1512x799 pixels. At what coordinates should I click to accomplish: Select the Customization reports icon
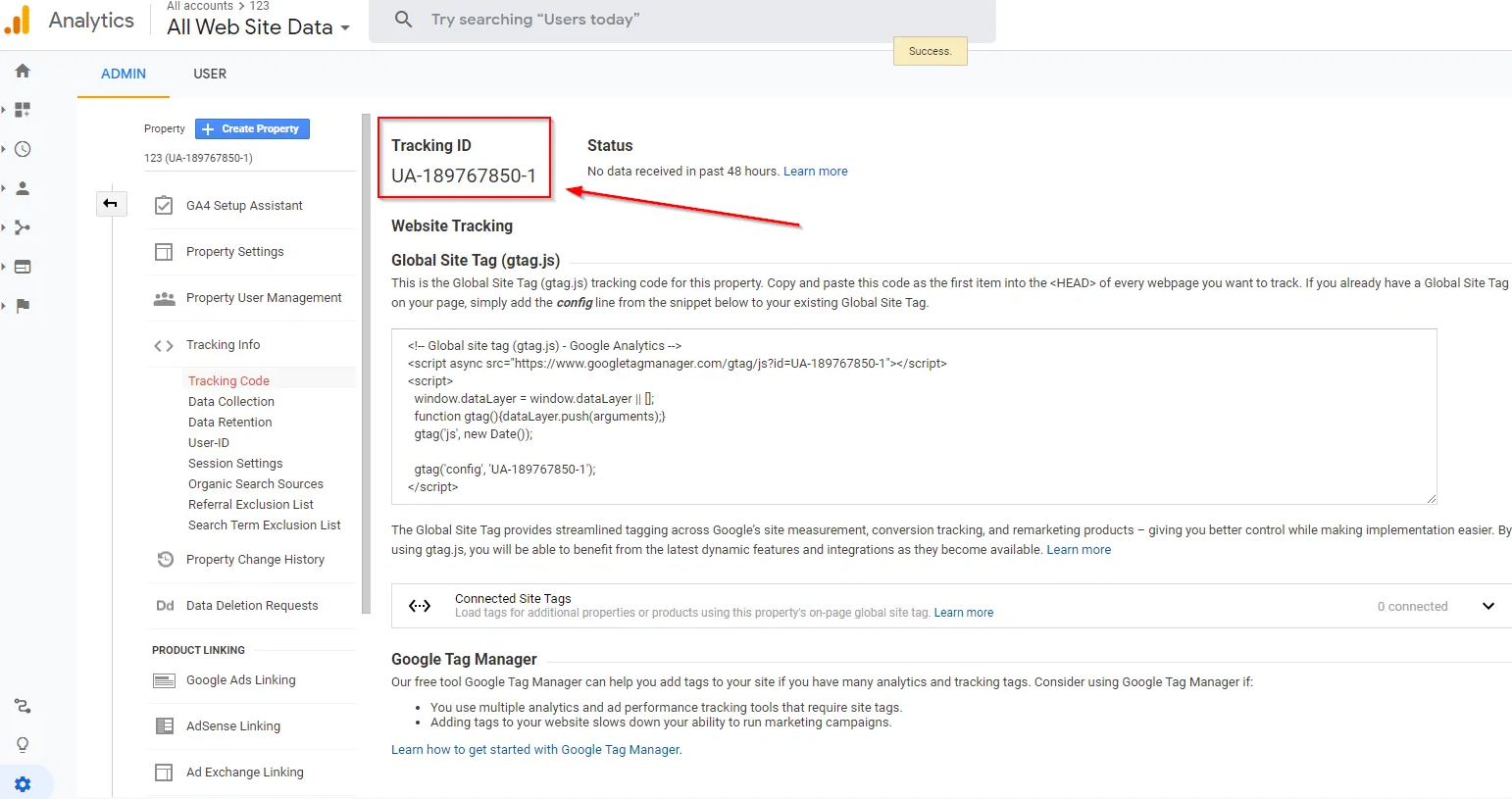point(22,110)
